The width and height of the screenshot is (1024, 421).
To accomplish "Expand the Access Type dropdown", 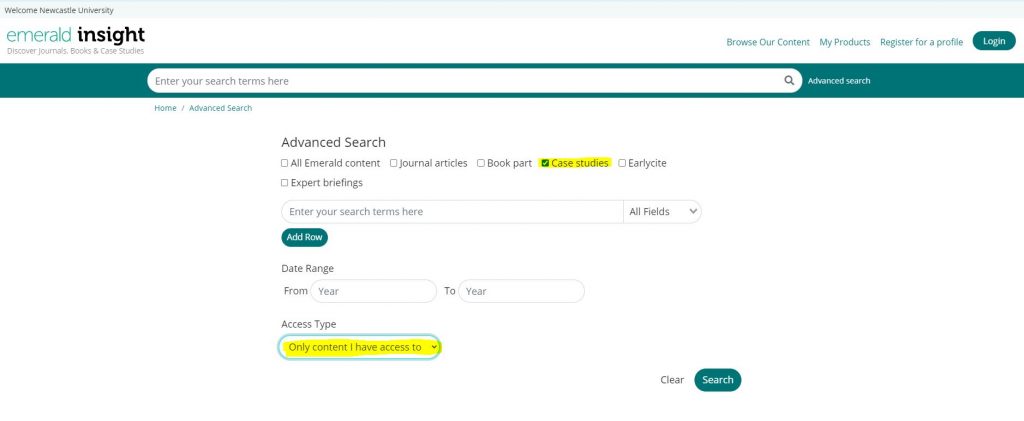I will coord(360,347).
